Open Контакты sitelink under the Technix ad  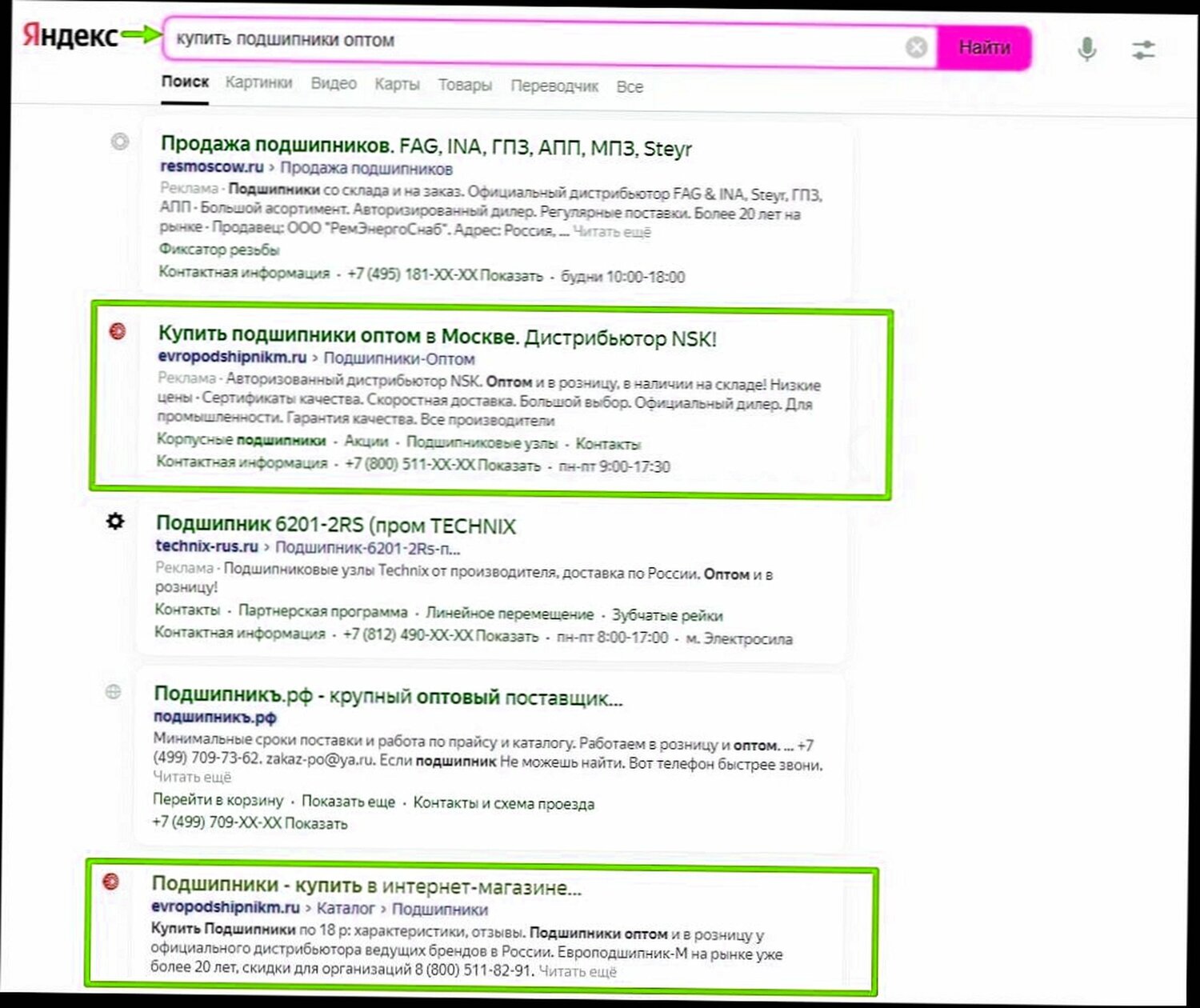tap(187, 610)
